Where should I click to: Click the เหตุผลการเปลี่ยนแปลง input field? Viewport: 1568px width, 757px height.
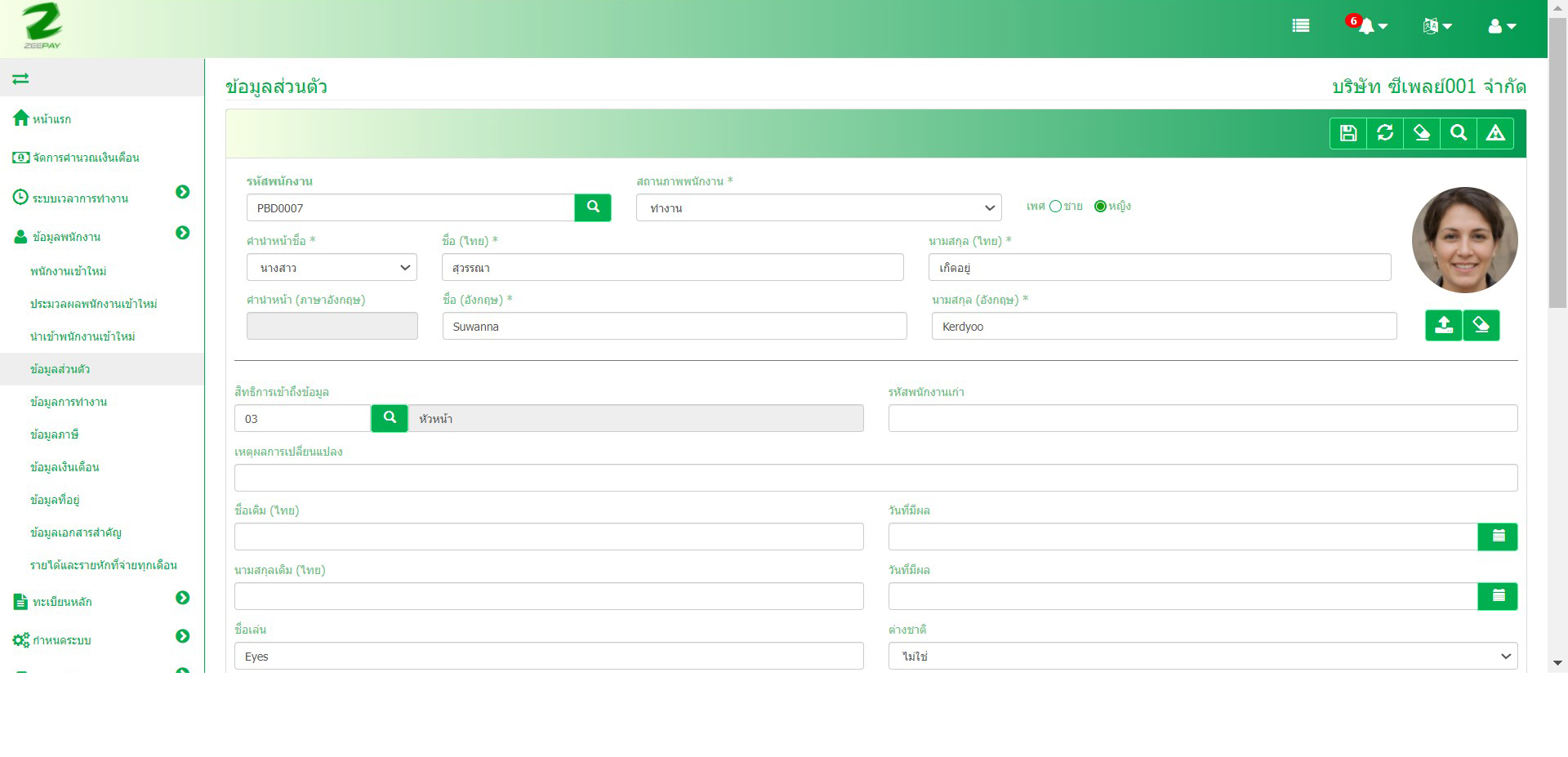pos(876,478)
